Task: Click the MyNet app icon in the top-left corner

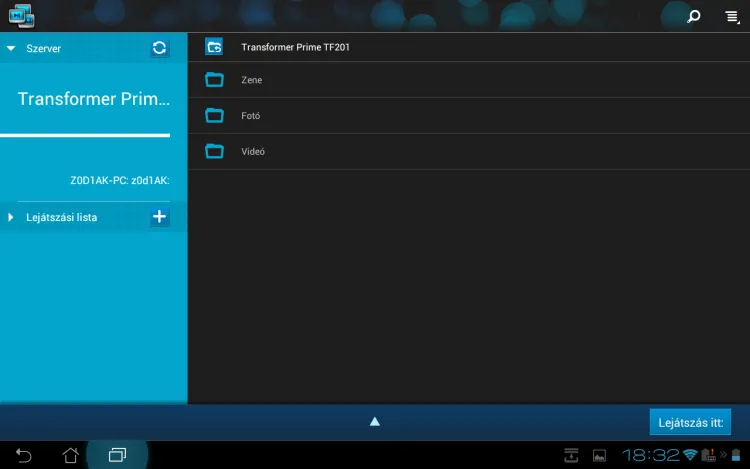Action: tap(21, 16)
